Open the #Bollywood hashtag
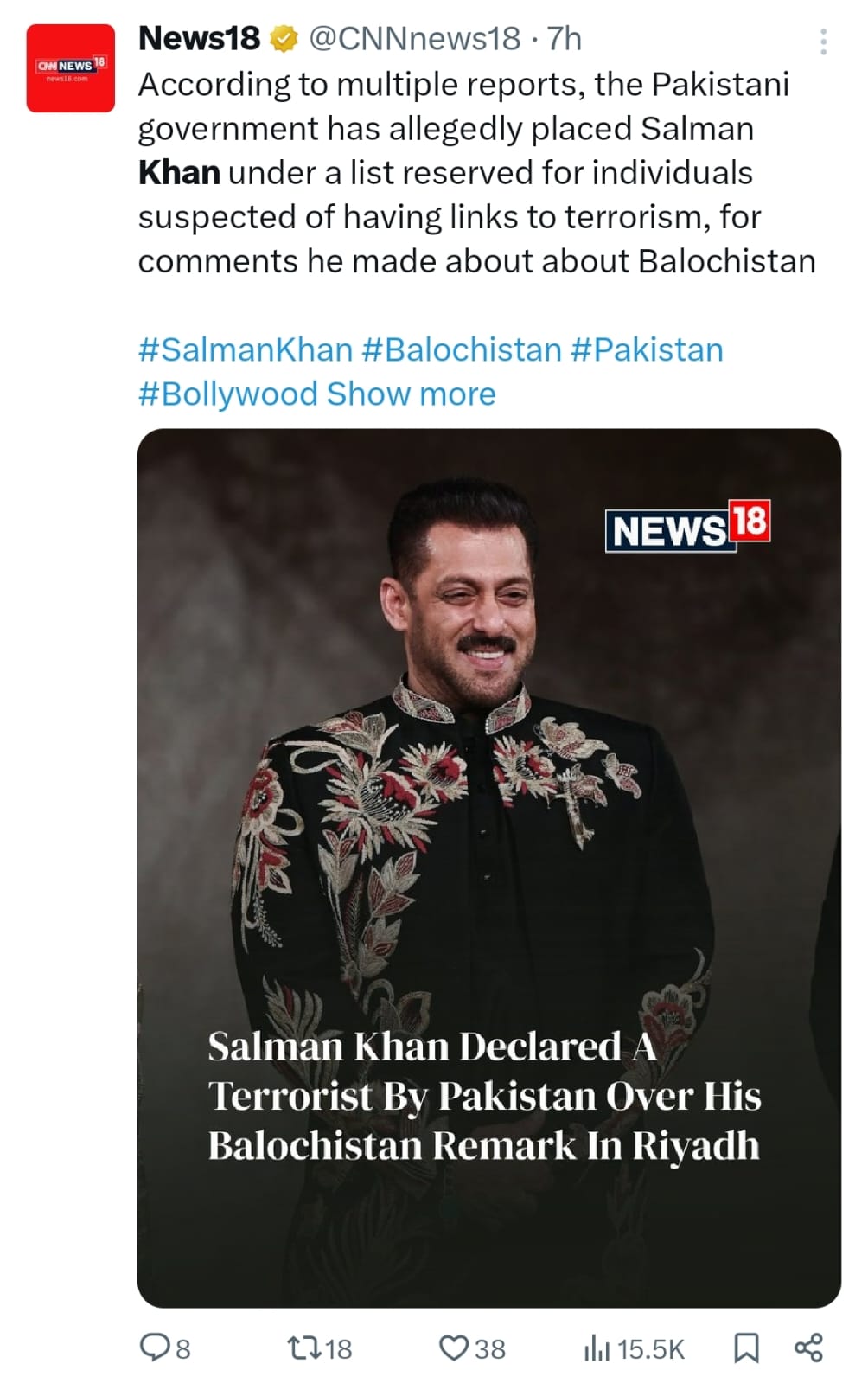The image size is (868, 1383). [228, 394]
